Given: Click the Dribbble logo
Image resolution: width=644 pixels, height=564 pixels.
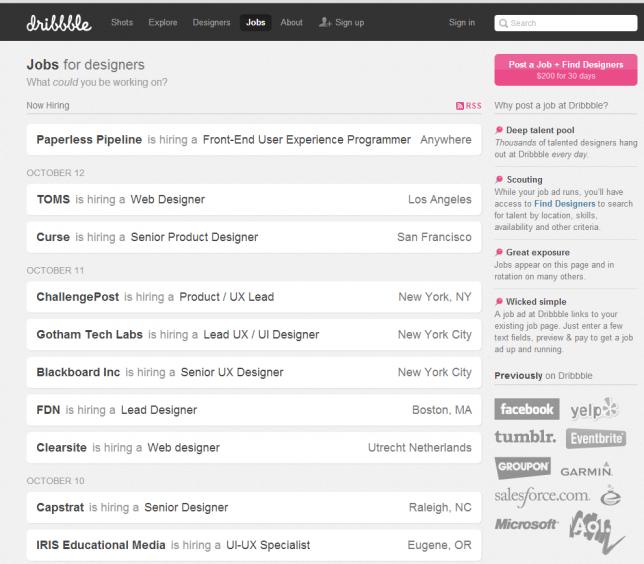Looking at the screenshot, I should pyautogui.click(x=59, y=23).
